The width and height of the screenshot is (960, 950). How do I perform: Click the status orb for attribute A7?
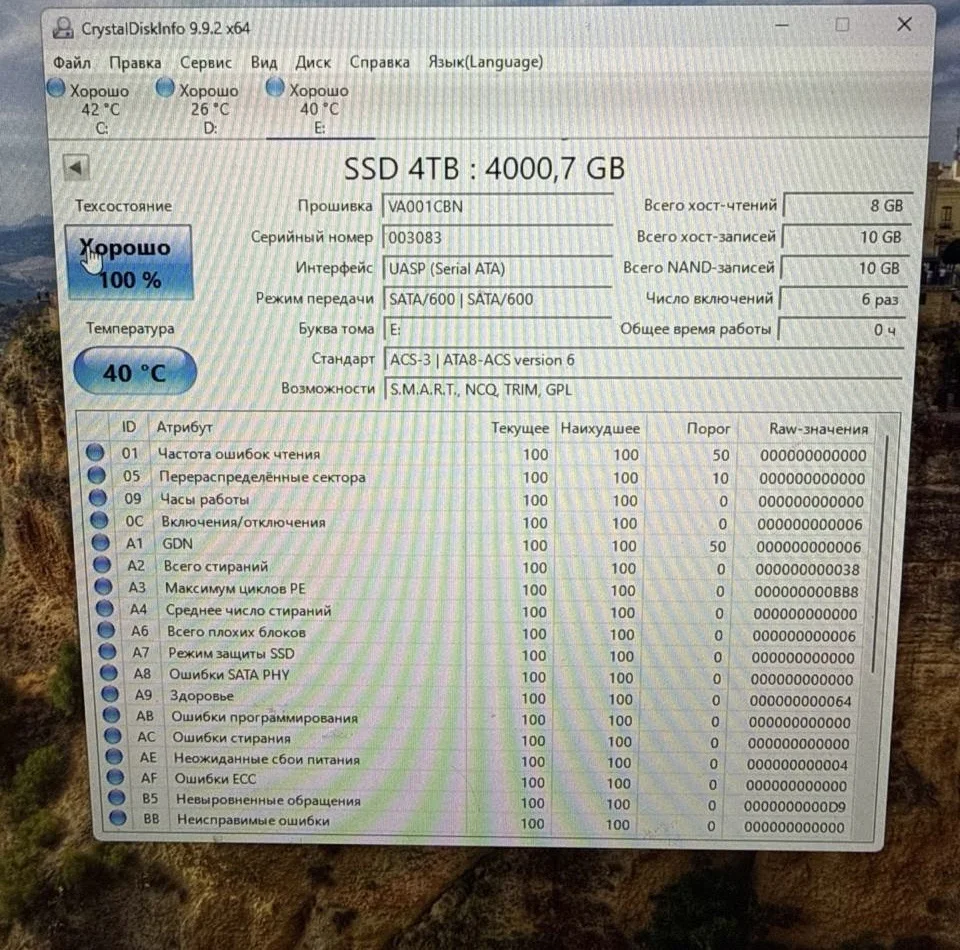107,651
